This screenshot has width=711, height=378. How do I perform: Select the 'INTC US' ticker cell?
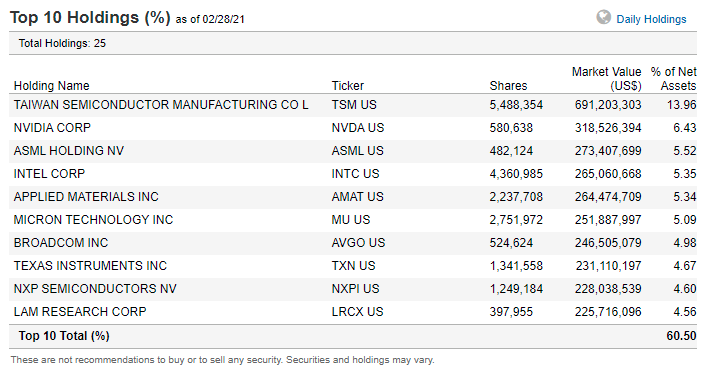point(355,174)
